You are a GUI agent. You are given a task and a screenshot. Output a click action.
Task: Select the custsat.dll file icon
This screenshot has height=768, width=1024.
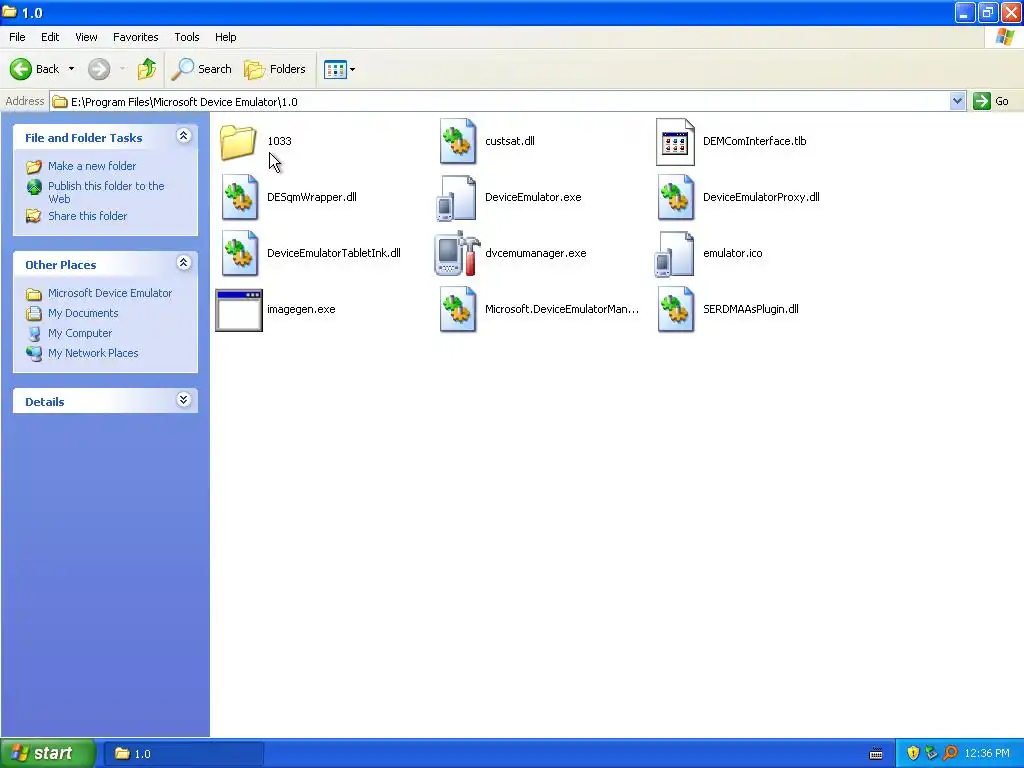(x=458, y=141)
